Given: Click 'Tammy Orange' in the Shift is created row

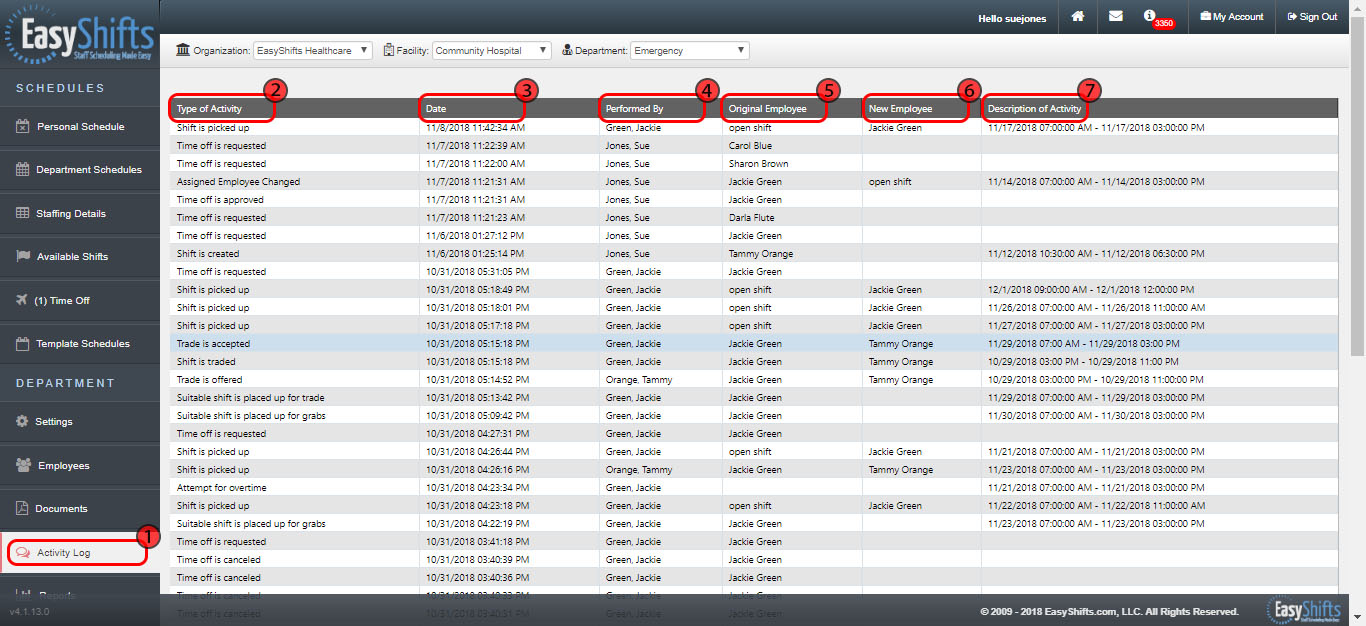Looking at the screenshot, I should coord(760,254).
